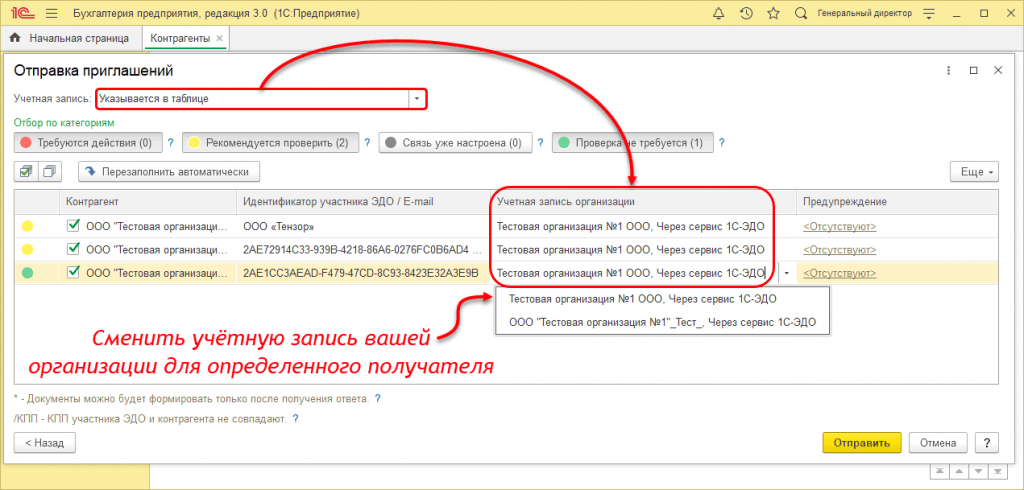Screen dimensions: 1024x490
Task: Click the check-all rows icon
Action: 26,171
